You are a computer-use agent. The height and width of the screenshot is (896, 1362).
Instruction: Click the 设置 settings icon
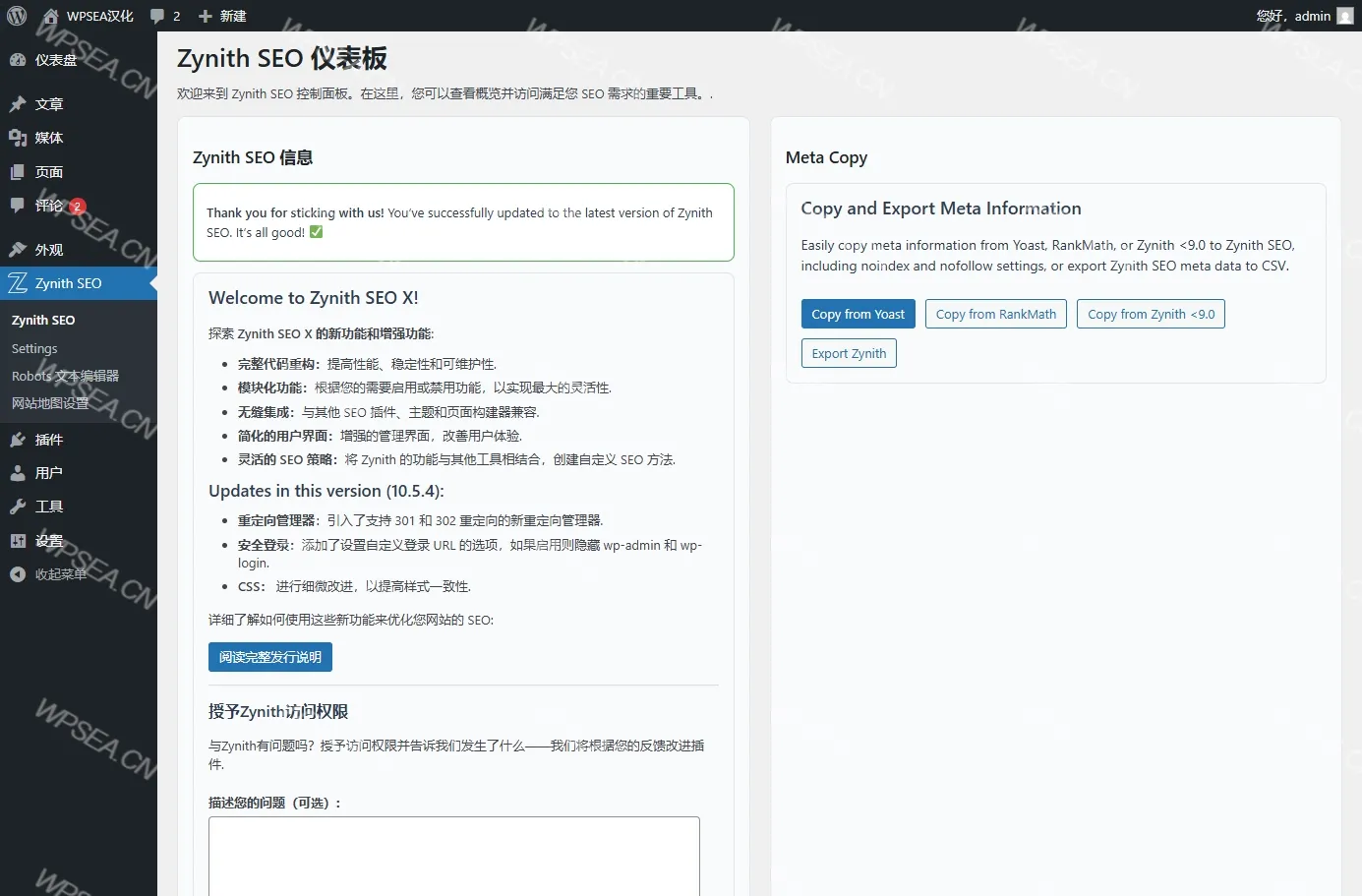point(18,541)
